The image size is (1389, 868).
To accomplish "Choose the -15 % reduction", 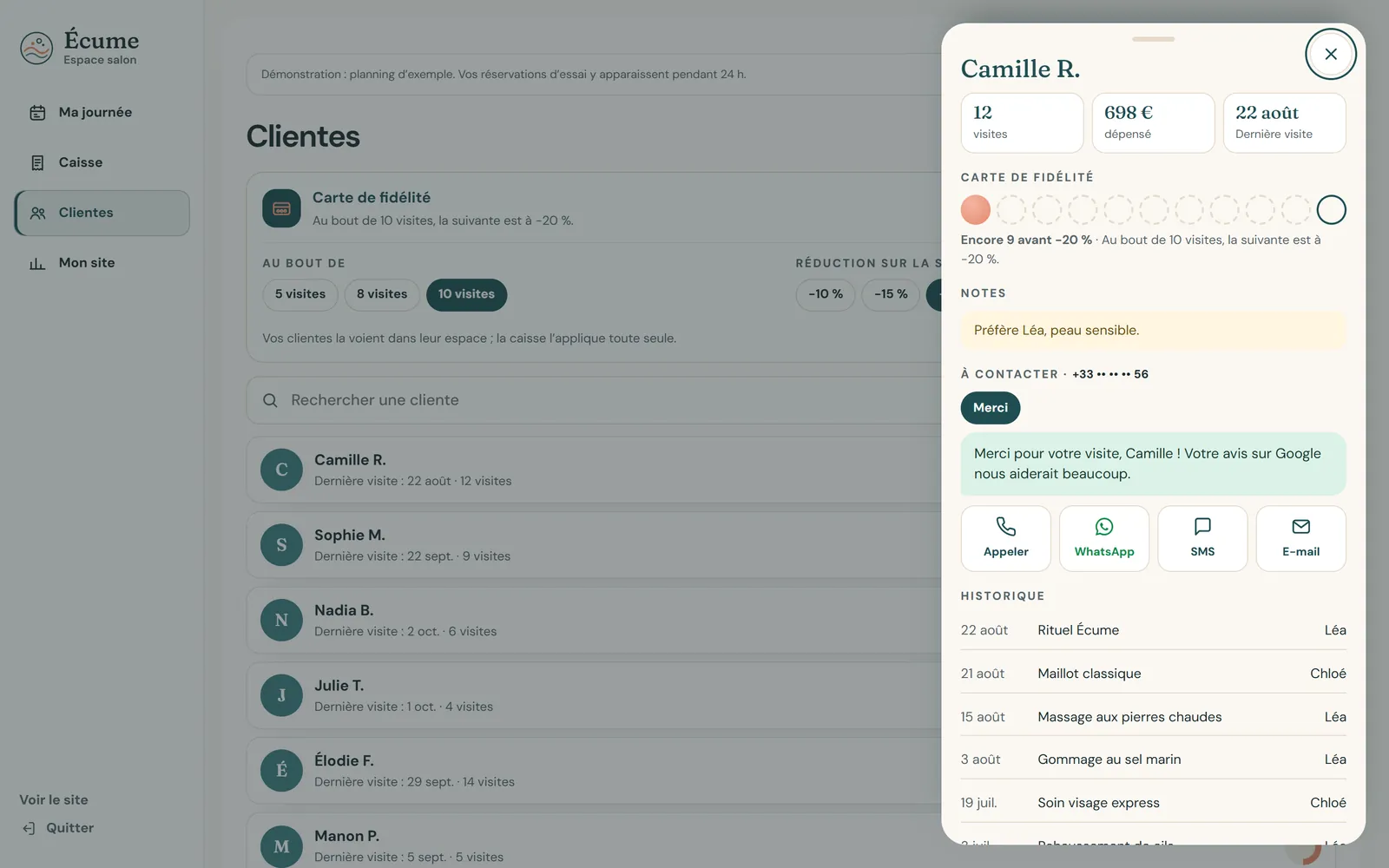I will tap(891, 294).
